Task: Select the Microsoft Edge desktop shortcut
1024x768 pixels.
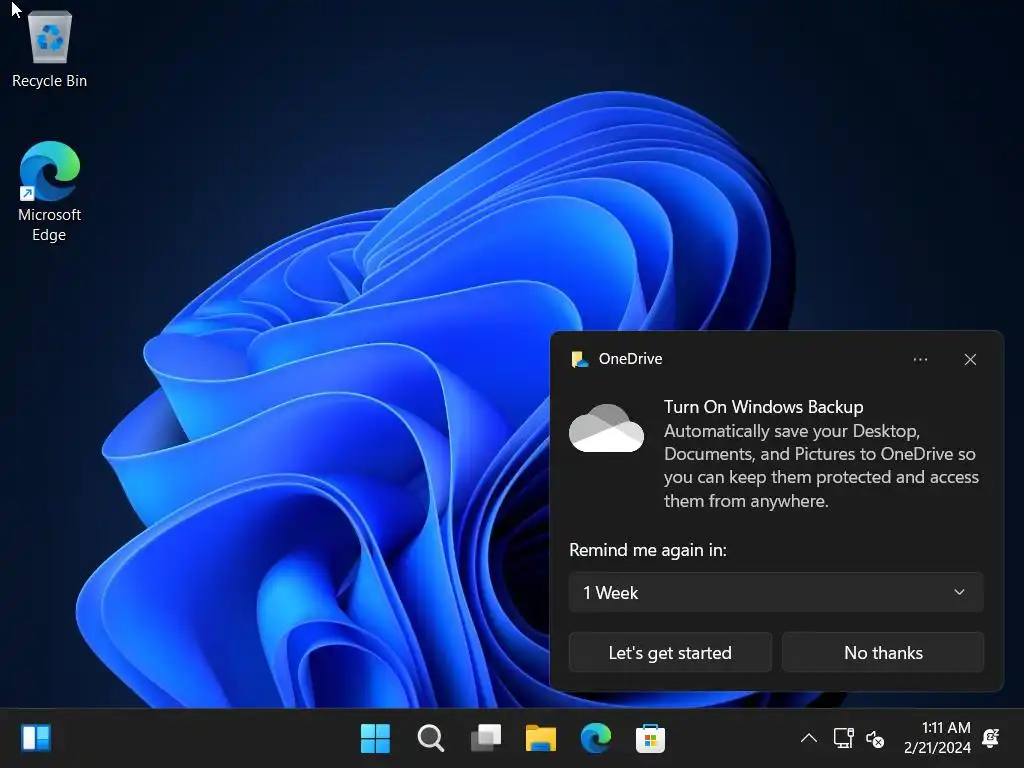Action: click(50, 191)
